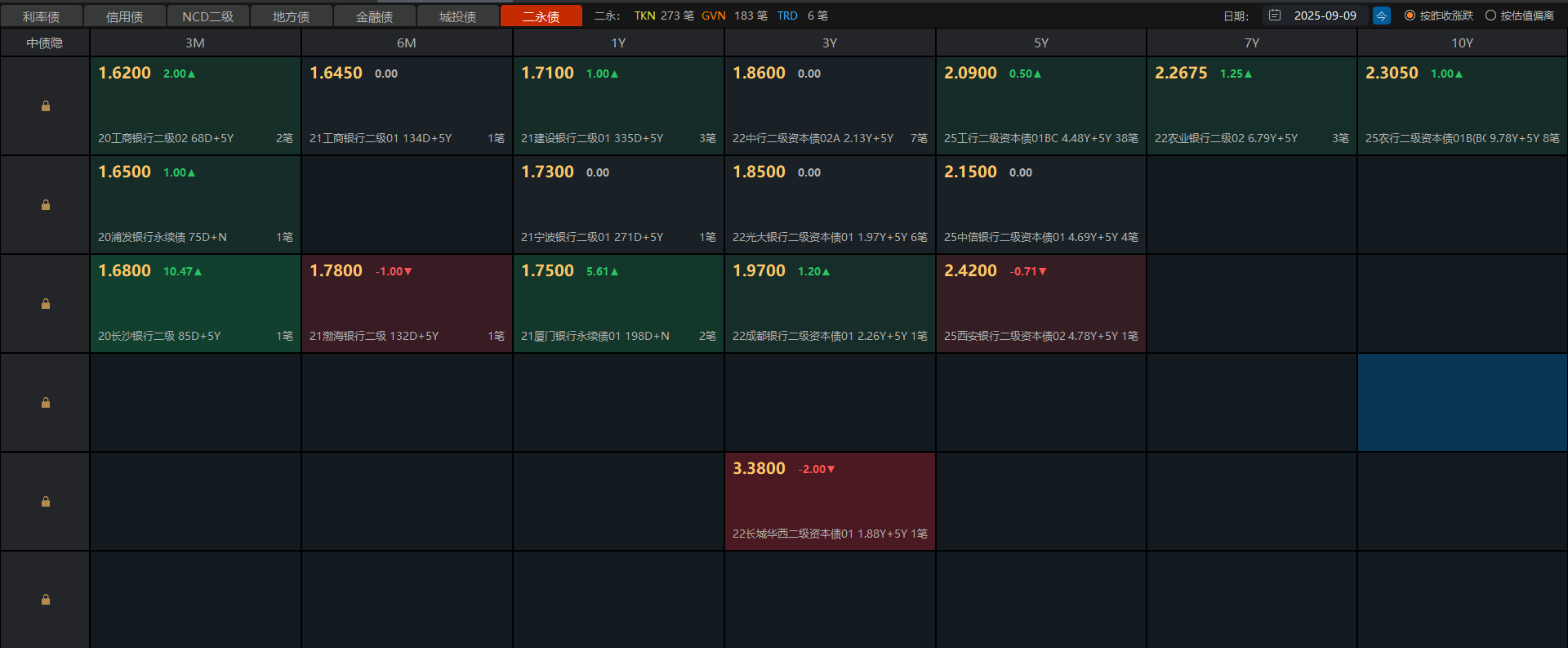This screenshot has height=648, width=1568.
Task: Open 20工商银行二级02 68D+5Y cell
Action: click(195, 106)
